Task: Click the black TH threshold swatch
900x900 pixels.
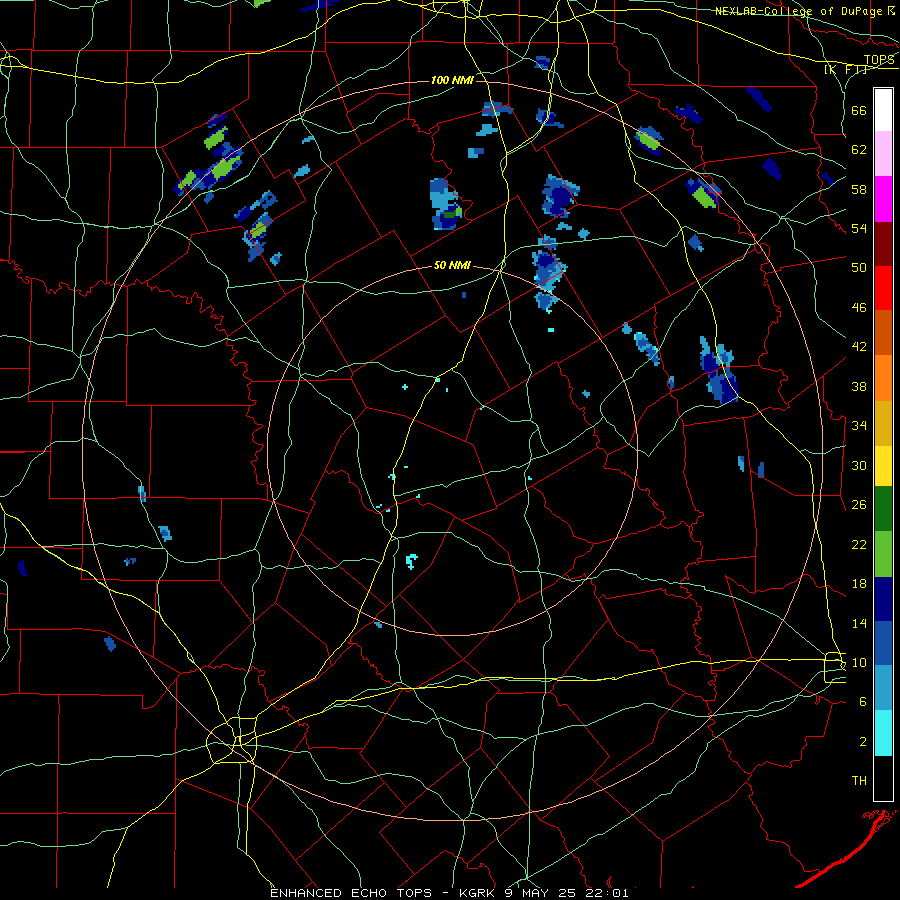Action: (883, 778)
